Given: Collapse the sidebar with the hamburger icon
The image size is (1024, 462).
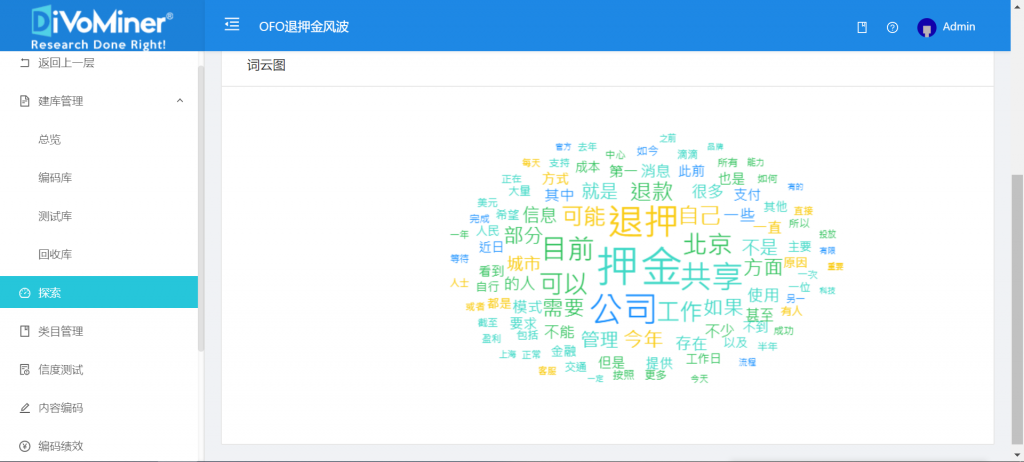Looking at the screenshot, I should [231, 25].
